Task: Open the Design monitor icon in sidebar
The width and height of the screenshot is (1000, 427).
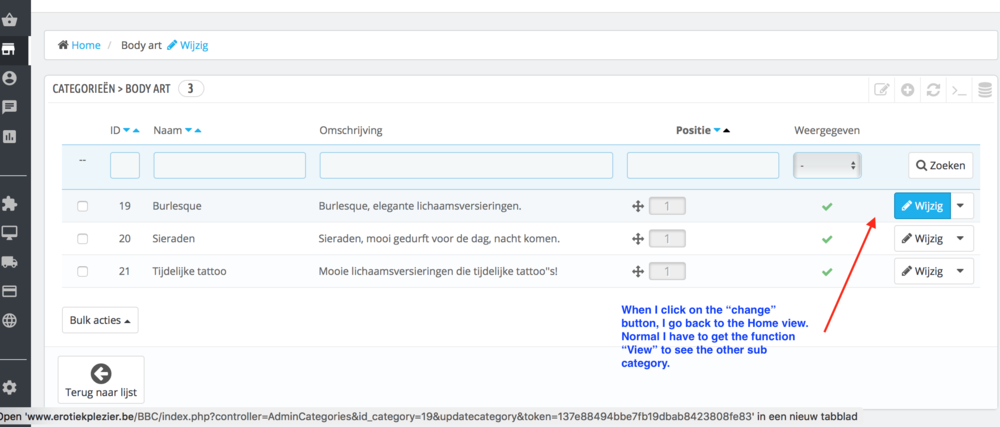Action: 10,233
